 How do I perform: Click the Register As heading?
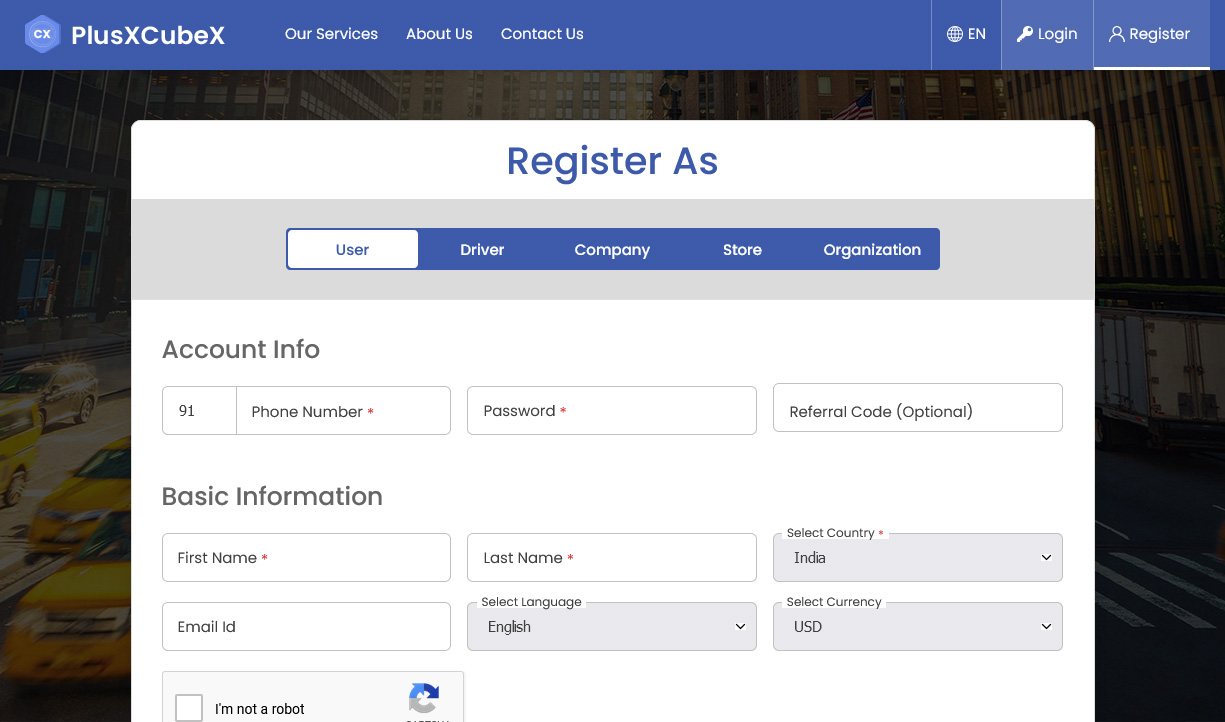click(612, 161)
